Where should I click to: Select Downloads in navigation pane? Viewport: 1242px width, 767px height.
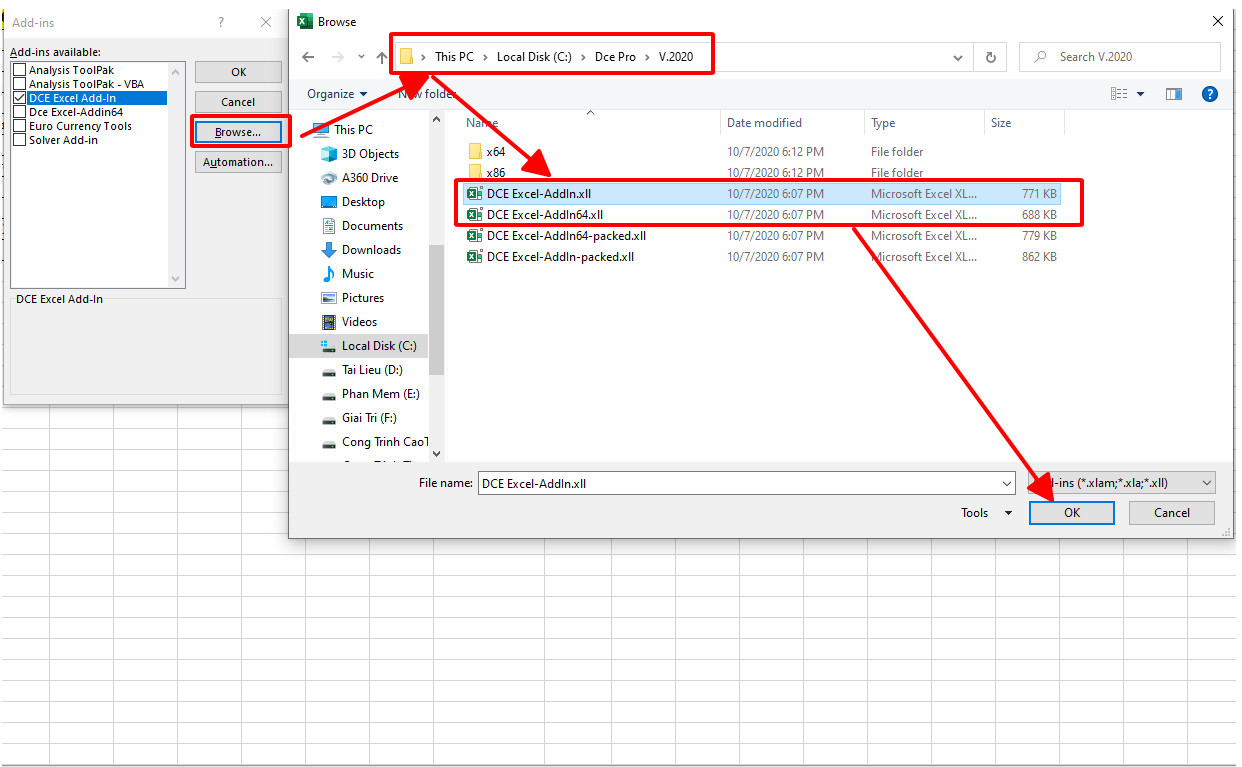click(x=371, y=250)
